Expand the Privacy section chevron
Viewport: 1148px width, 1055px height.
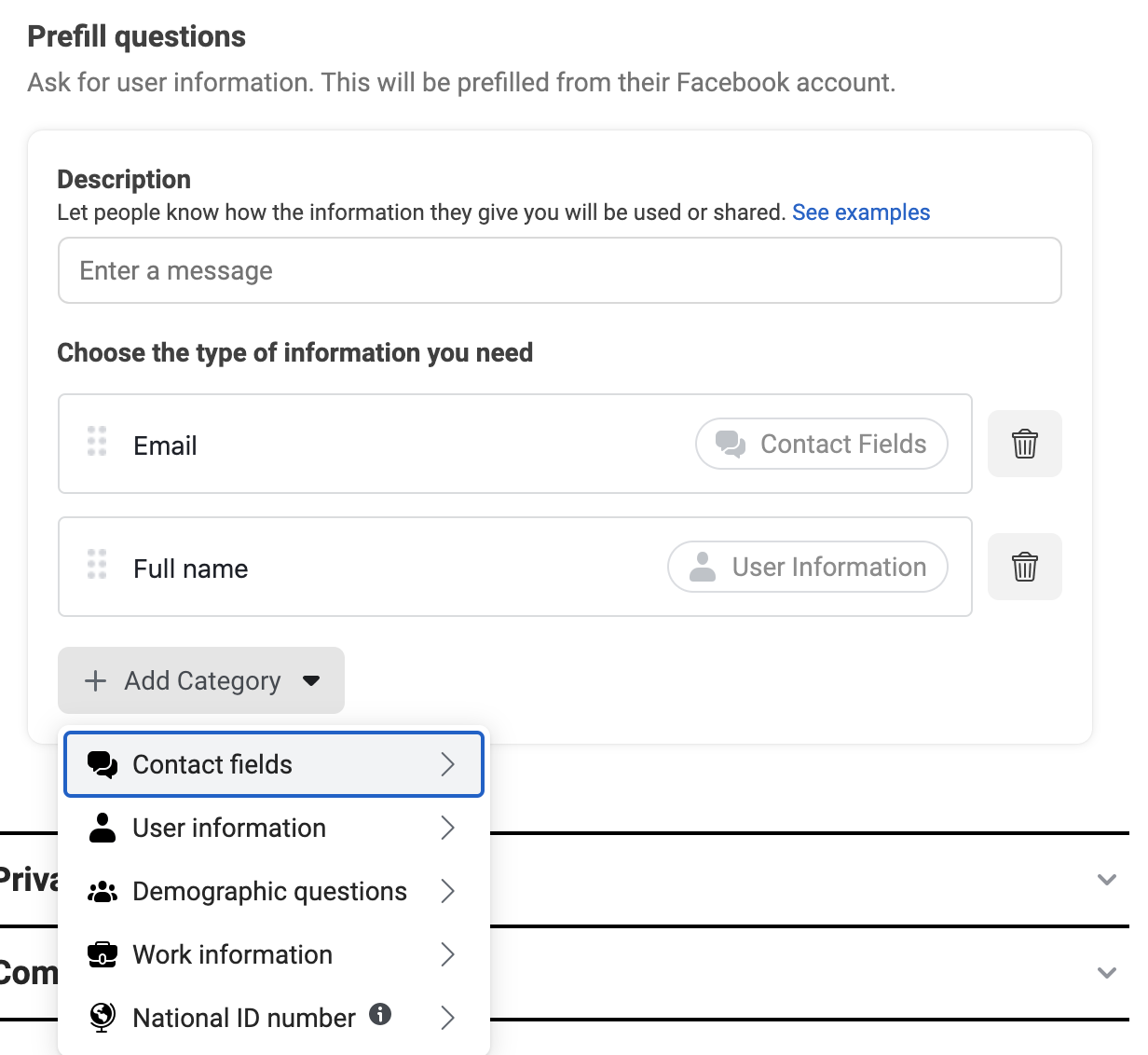(1106, 879)
